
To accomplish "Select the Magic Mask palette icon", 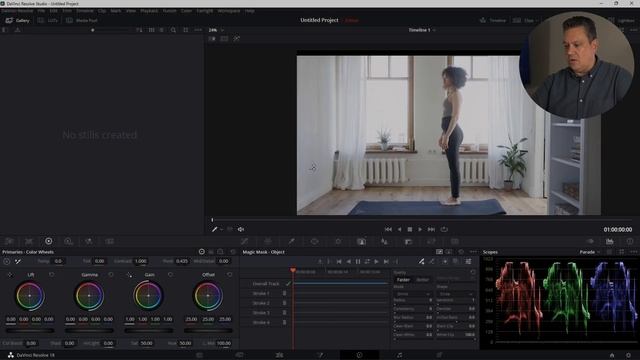I will tap(361, 241).
